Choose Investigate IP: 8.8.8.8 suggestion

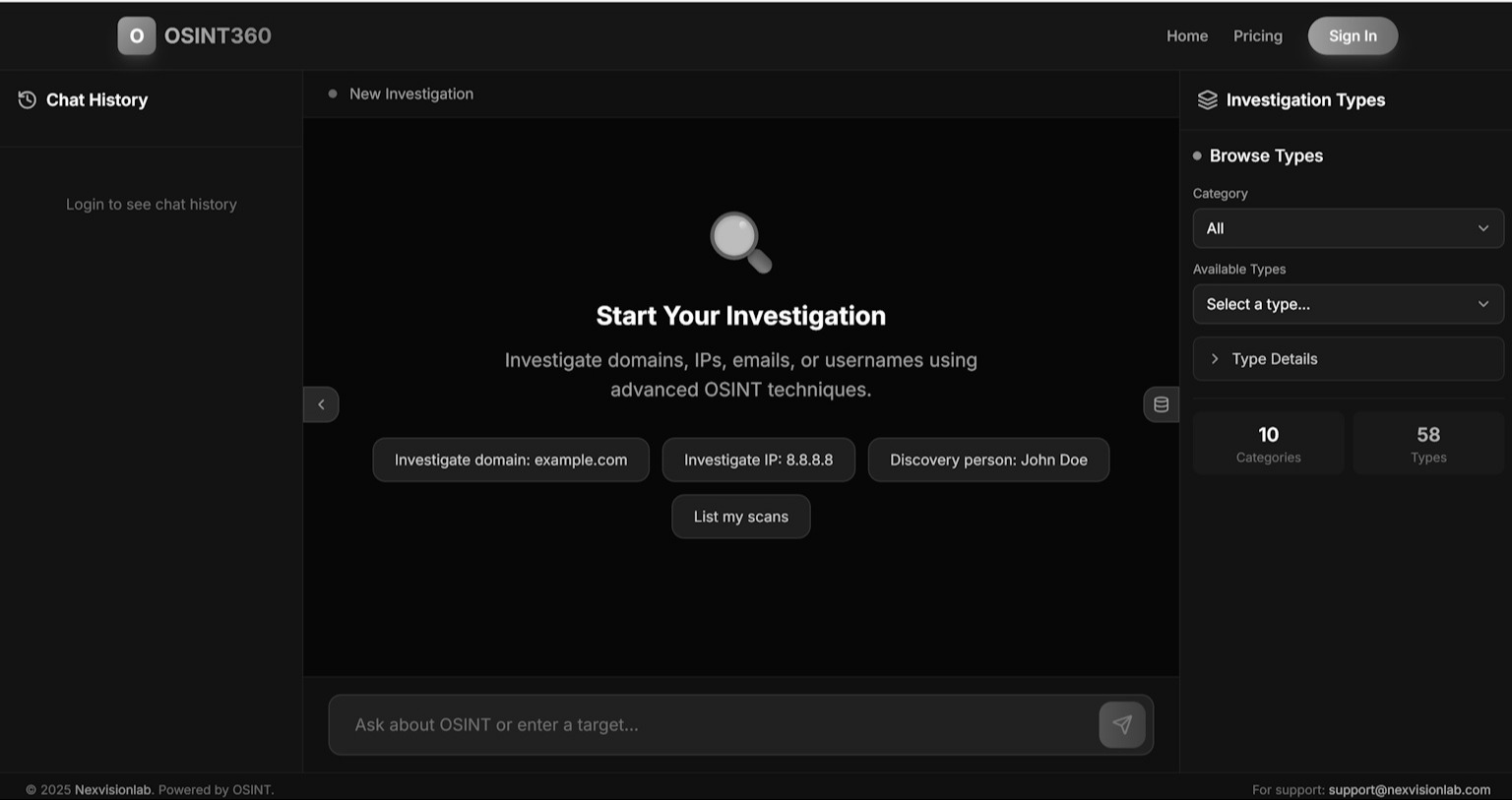click(758, 460)
